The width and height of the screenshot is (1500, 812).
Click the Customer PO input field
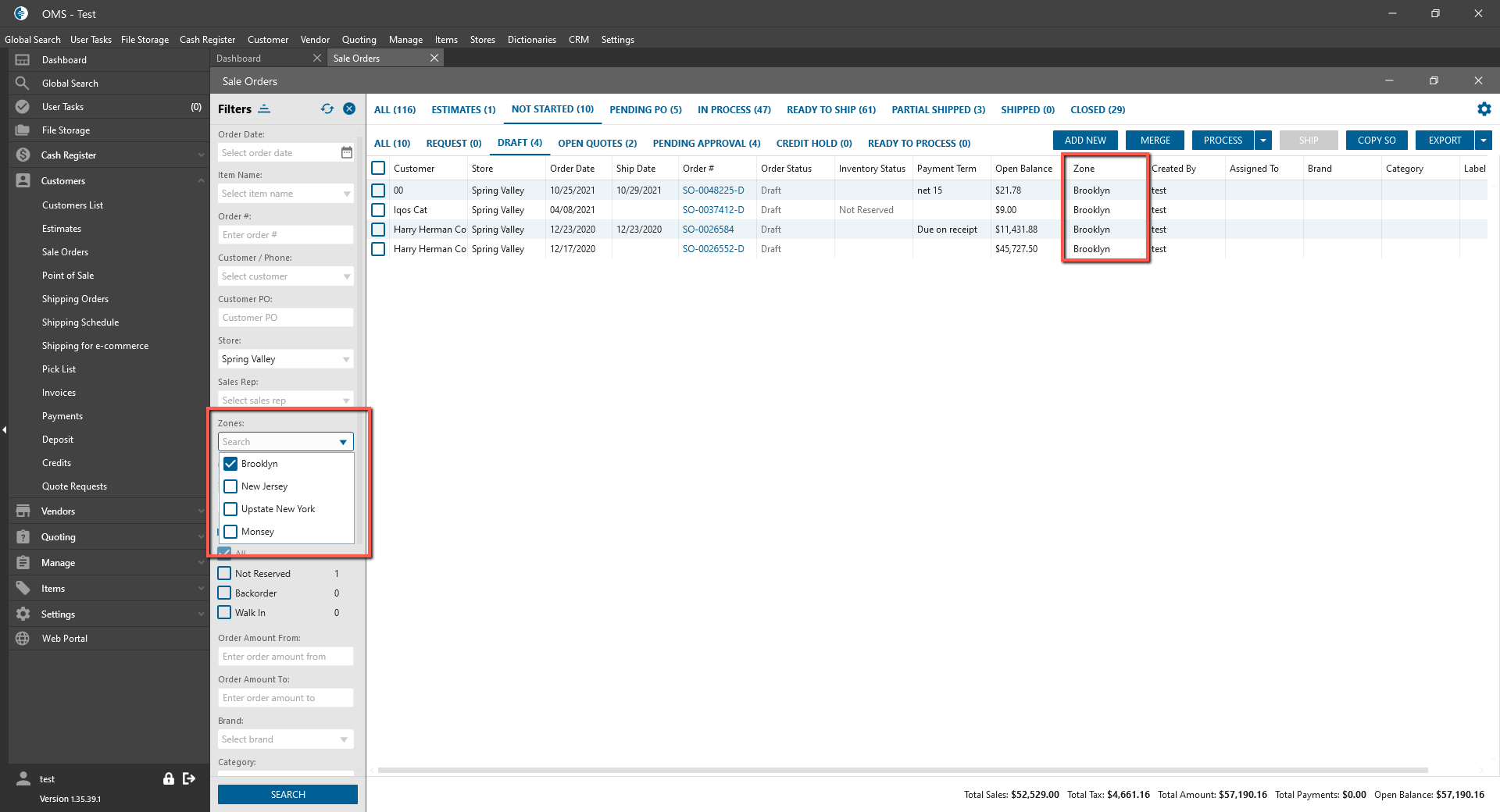point(286,318)
